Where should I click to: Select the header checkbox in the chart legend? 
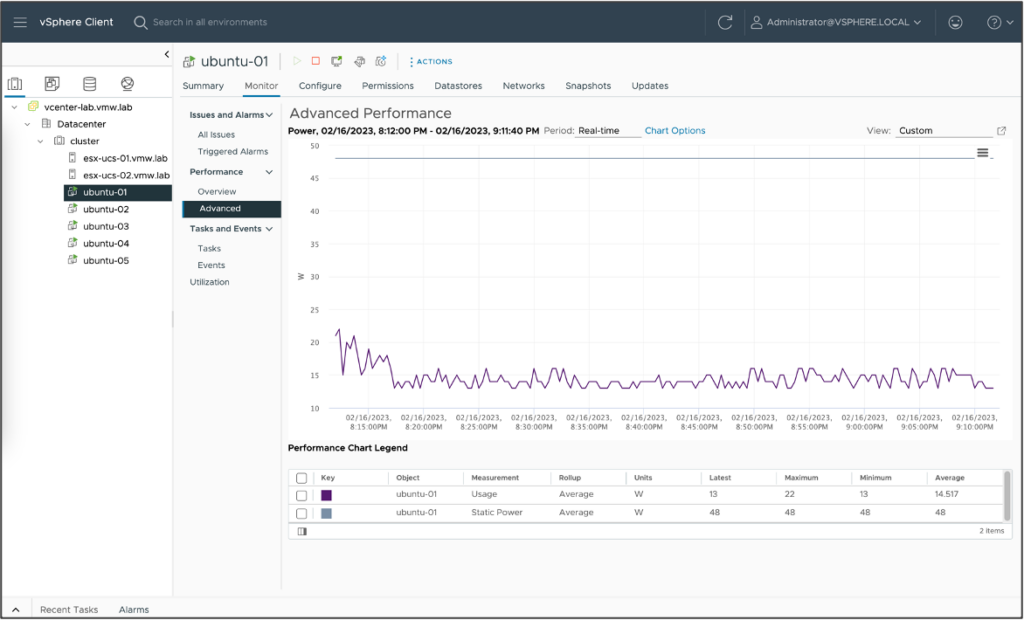pos(301,477)
